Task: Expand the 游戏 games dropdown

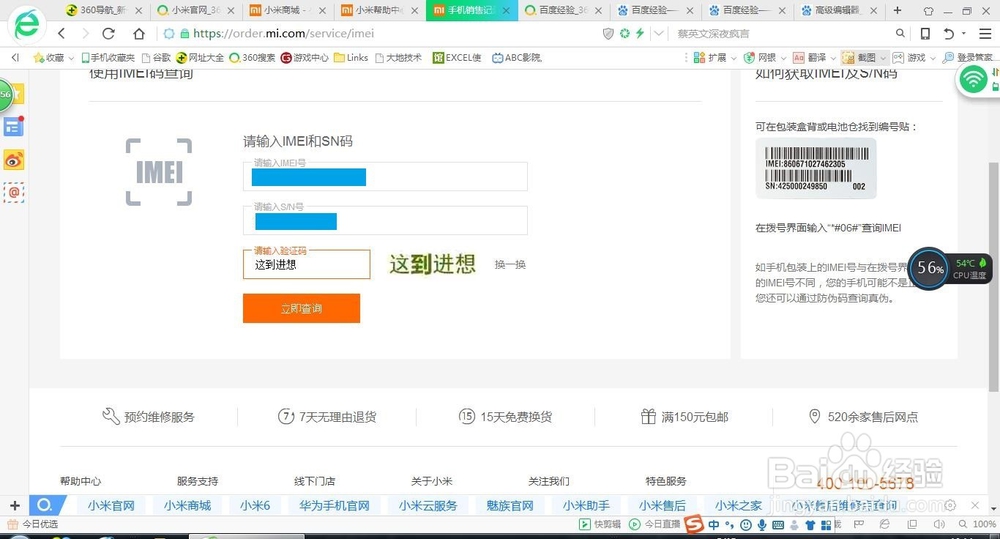Action: point(933,58)
